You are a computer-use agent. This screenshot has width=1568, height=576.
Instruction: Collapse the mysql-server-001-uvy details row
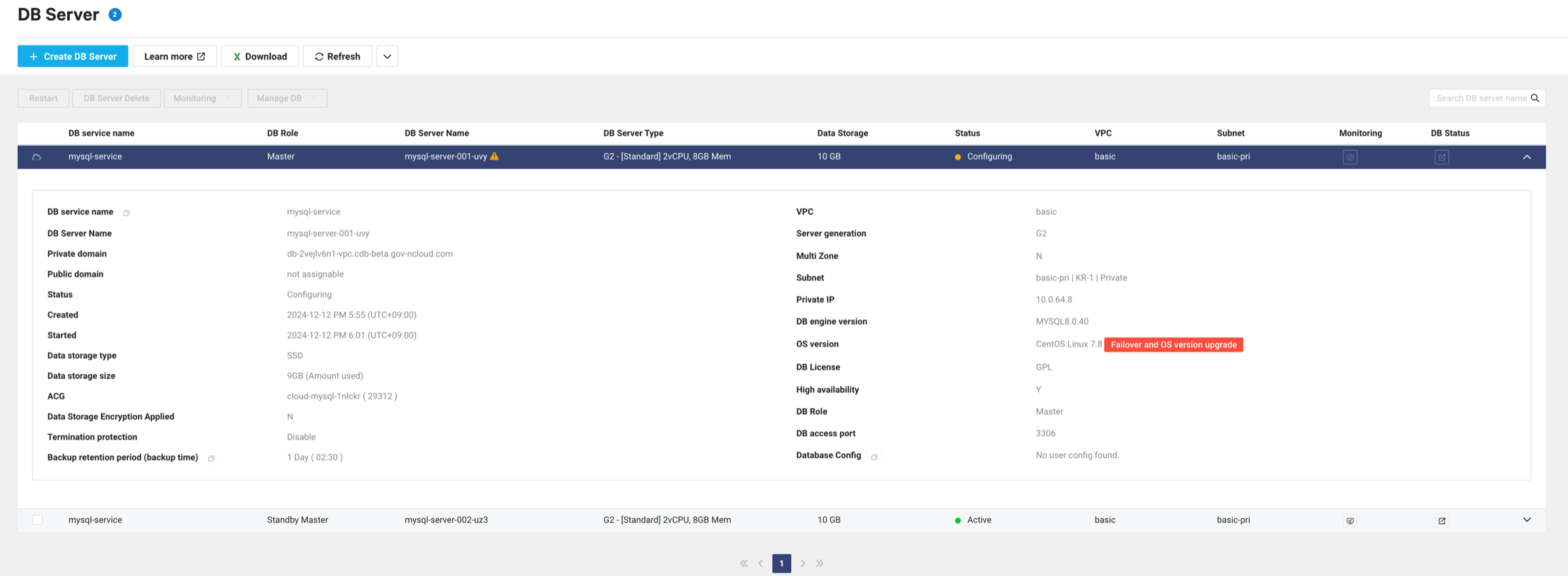tap(1527, 157)
